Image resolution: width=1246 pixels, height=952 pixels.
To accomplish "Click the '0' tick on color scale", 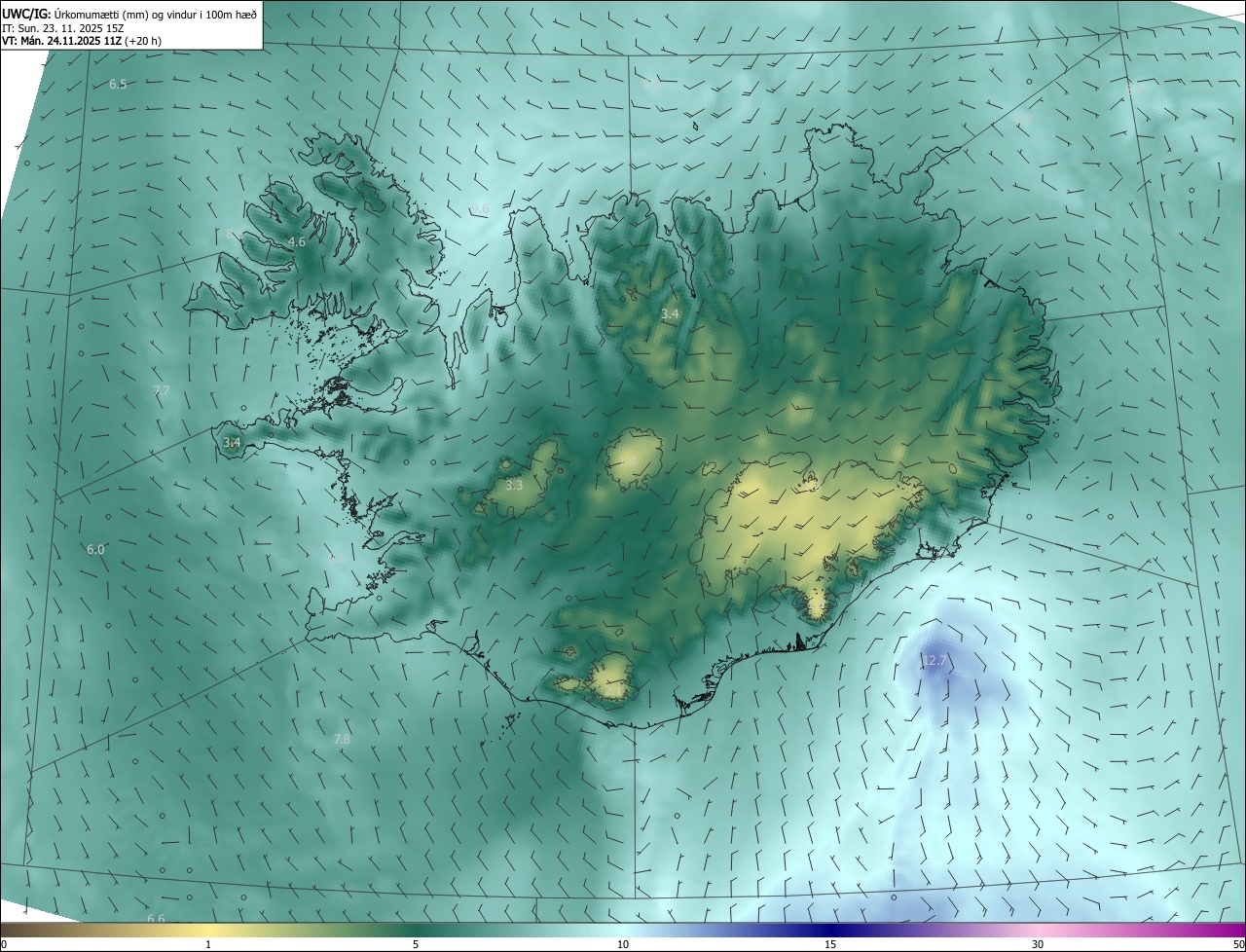I will point(4,944).
